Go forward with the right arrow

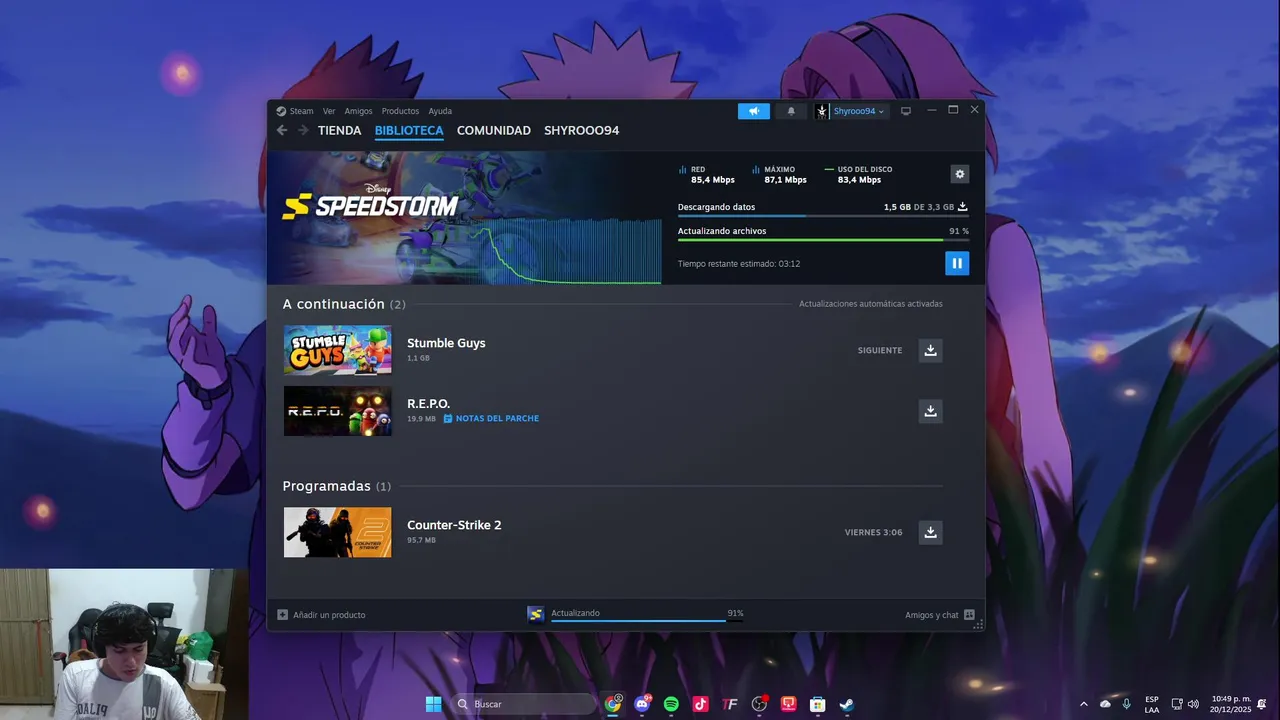(x=303, y=130)
